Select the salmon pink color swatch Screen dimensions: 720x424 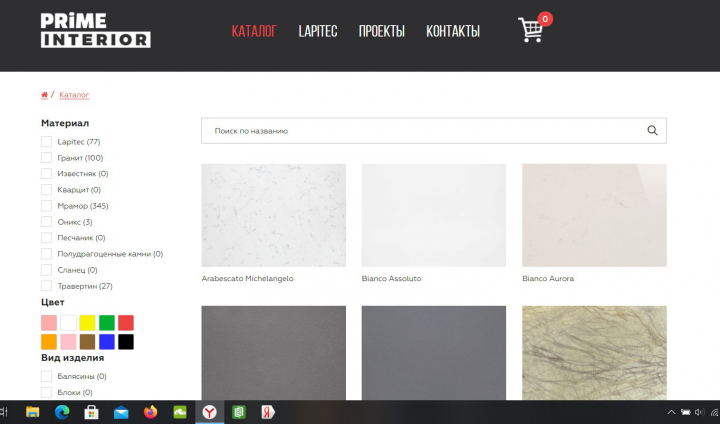click(x=49, y=322)
